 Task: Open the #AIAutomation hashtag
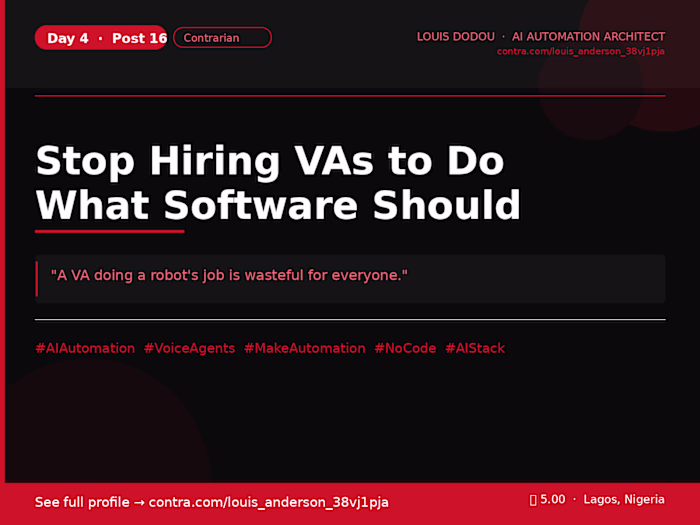85,348
